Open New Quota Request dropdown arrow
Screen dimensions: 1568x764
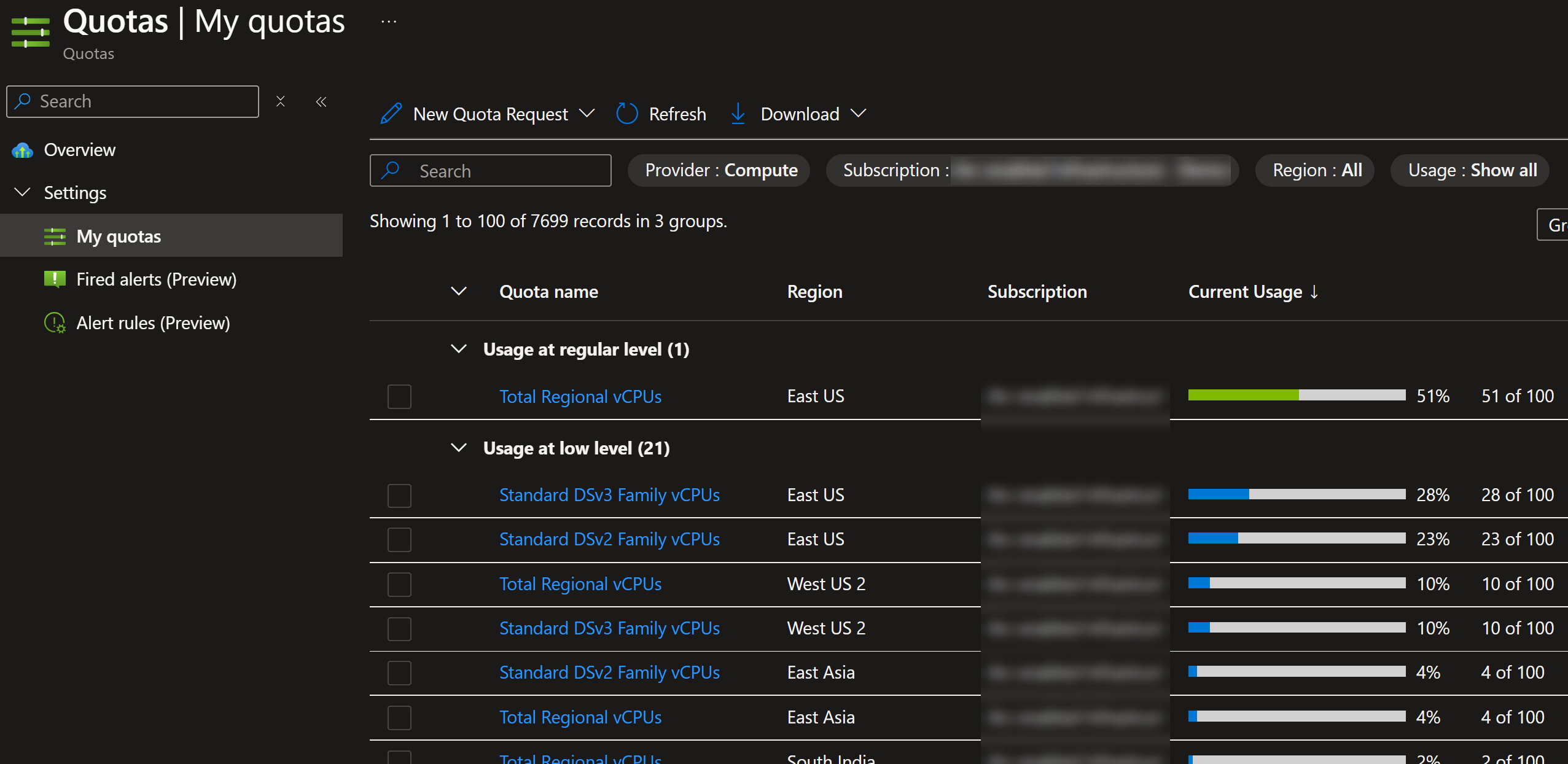[x=587, y=114]
